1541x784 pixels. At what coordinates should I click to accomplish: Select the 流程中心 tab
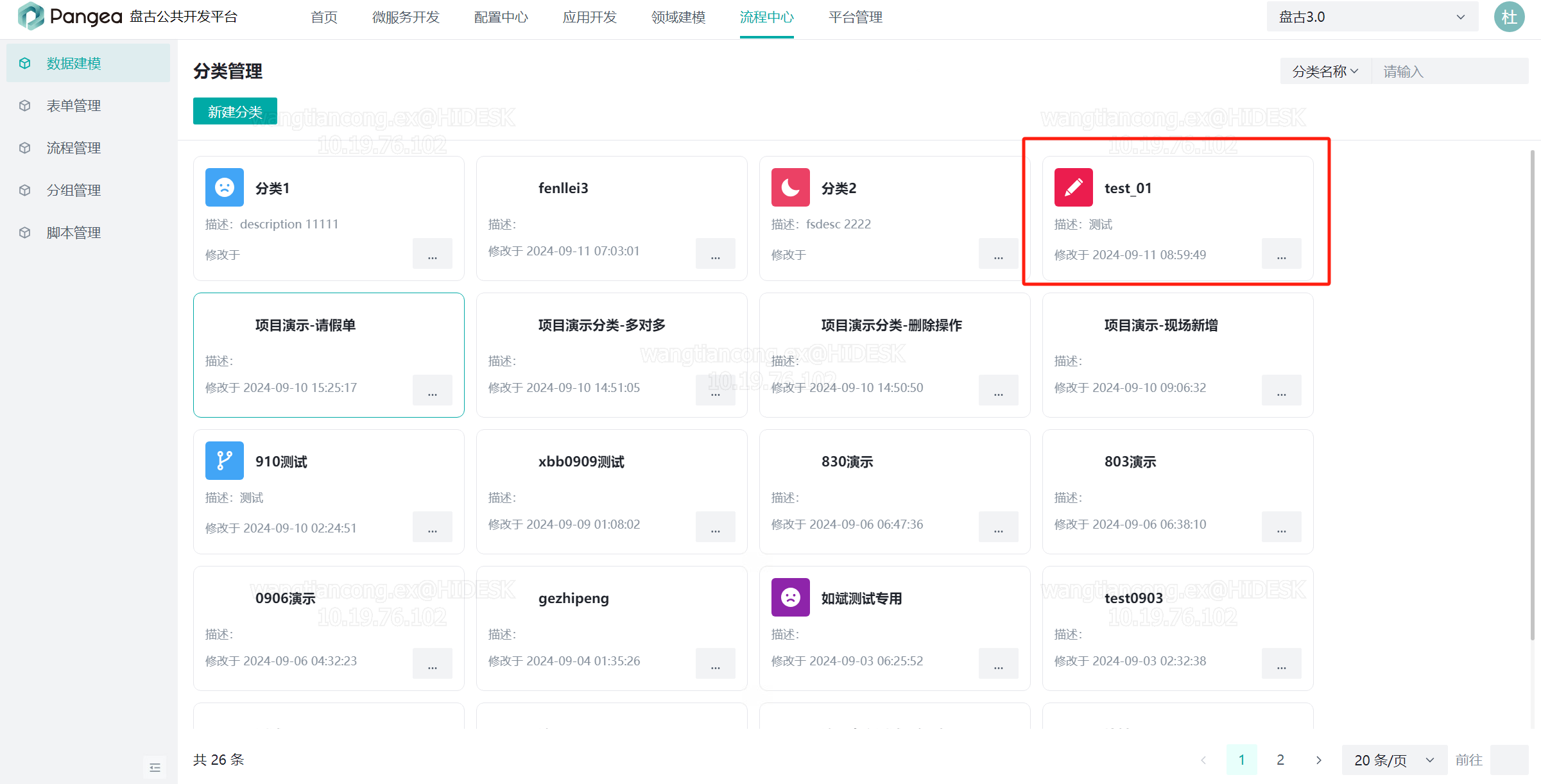[767, 17]
